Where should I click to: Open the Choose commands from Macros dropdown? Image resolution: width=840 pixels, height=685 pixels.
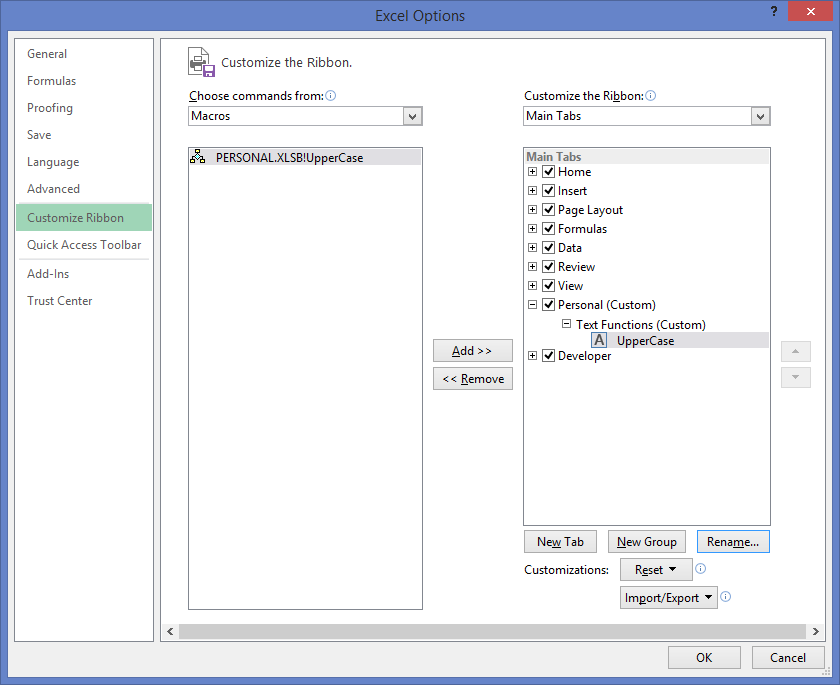412,116
